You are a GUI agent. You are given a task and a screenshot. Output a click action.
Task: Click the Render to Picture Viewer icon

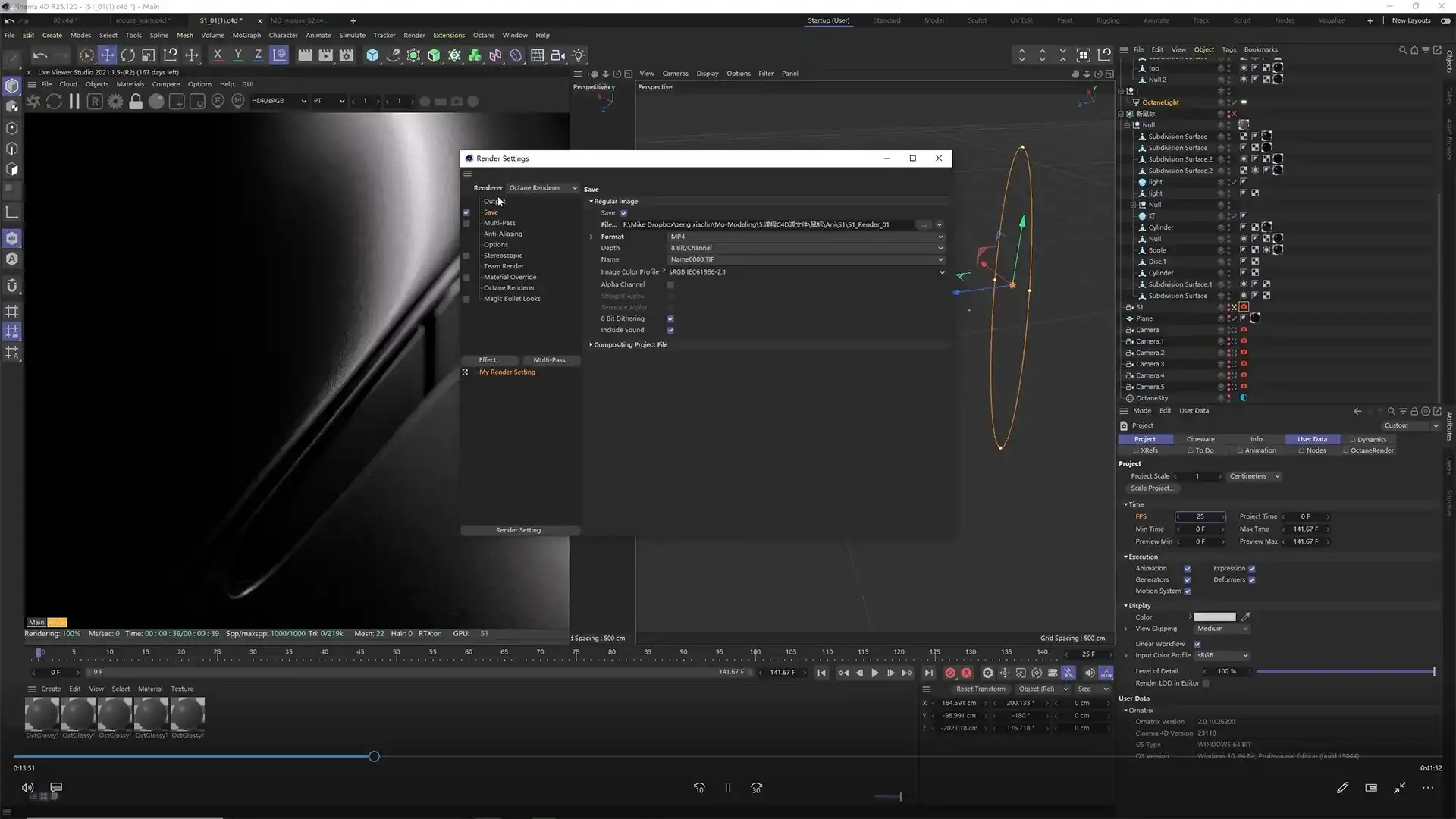325,55
